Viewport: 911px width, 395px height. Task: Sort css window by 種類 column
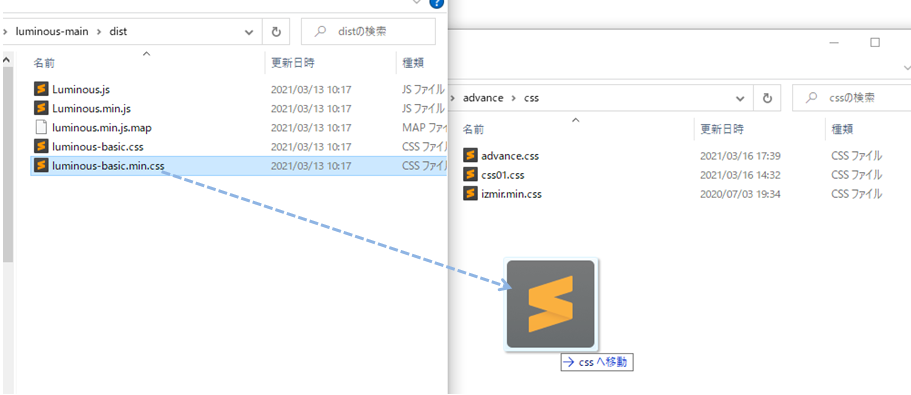pos(842,129)
